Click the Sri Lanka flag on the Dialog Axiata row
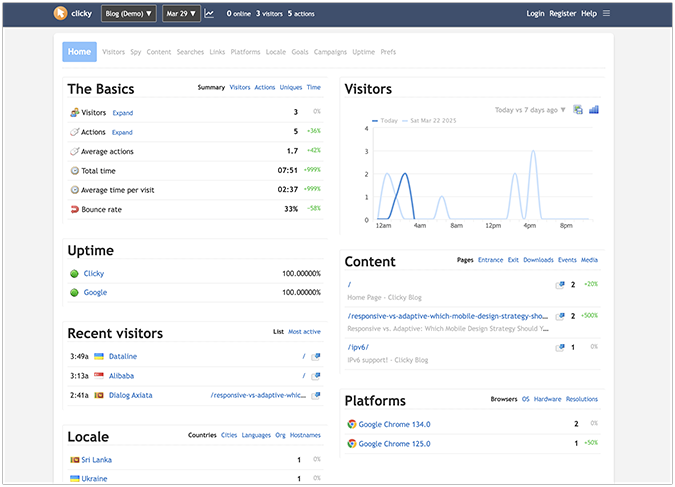Screen dimensions: 675x487 [99, 395]
